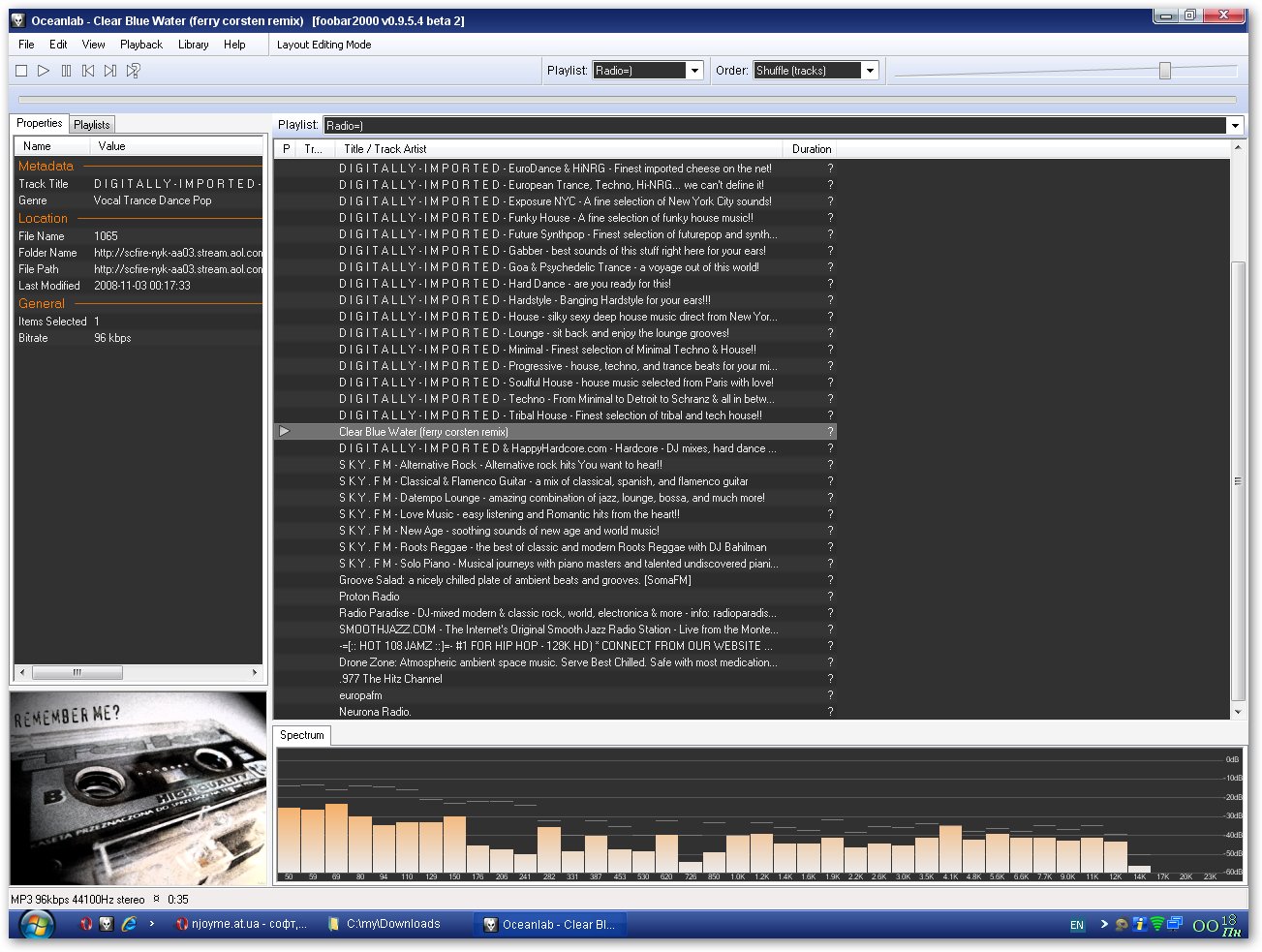Screen dimensions: 1262x952
Task: Click the cassette album art image
Action: pos(139,787)
